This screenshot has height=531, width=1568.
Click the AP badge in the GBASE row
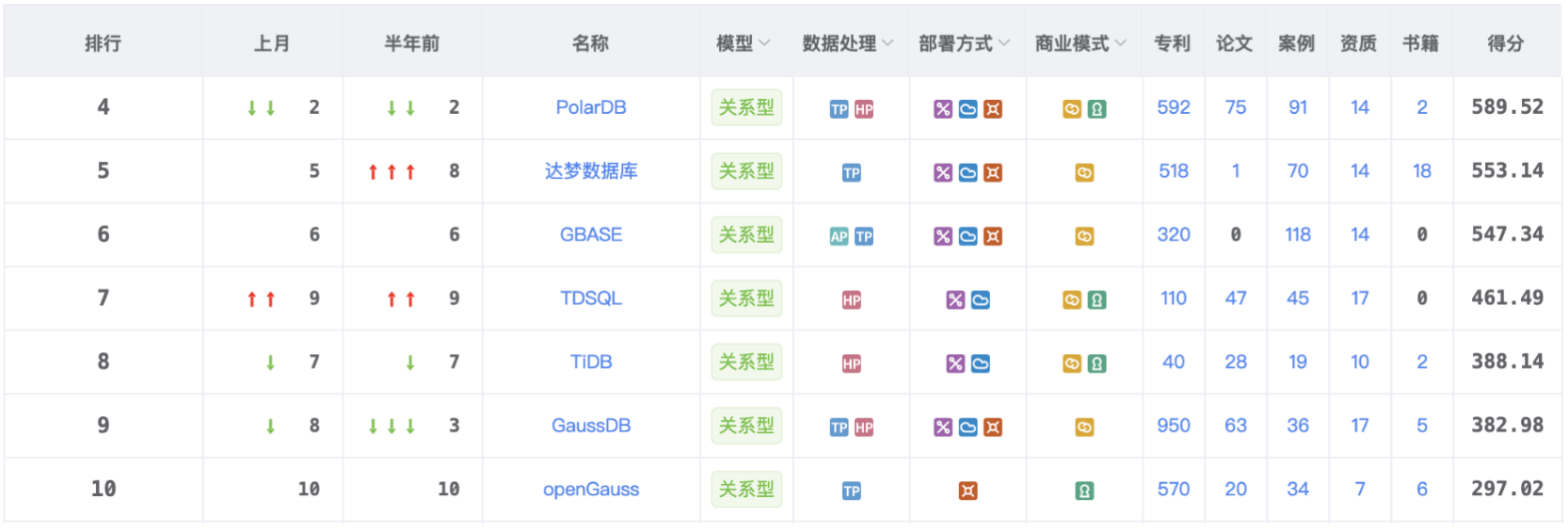coord(839,236)
